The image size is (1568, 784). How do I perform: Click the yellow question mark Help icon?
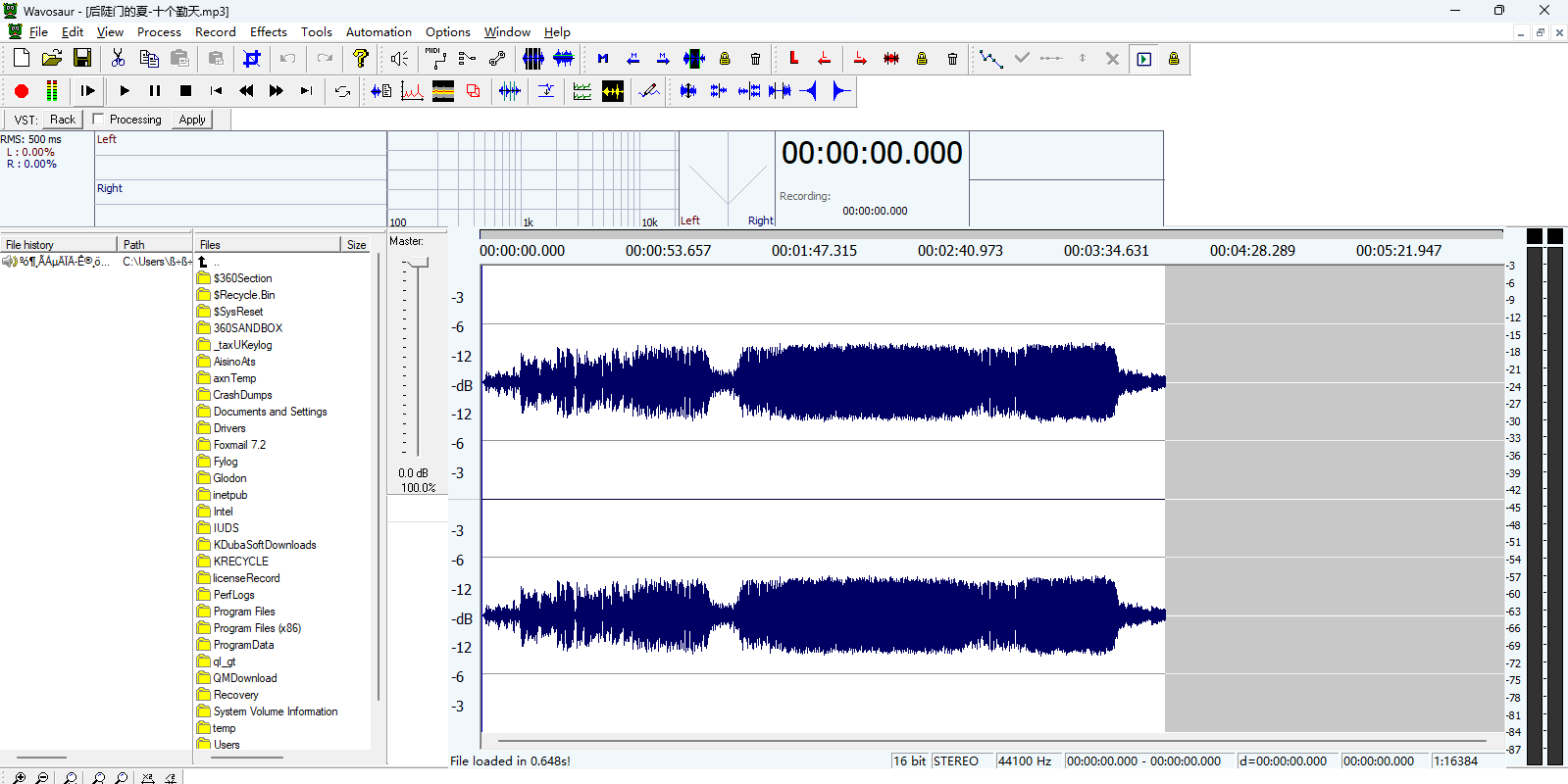tap(361, 59)
